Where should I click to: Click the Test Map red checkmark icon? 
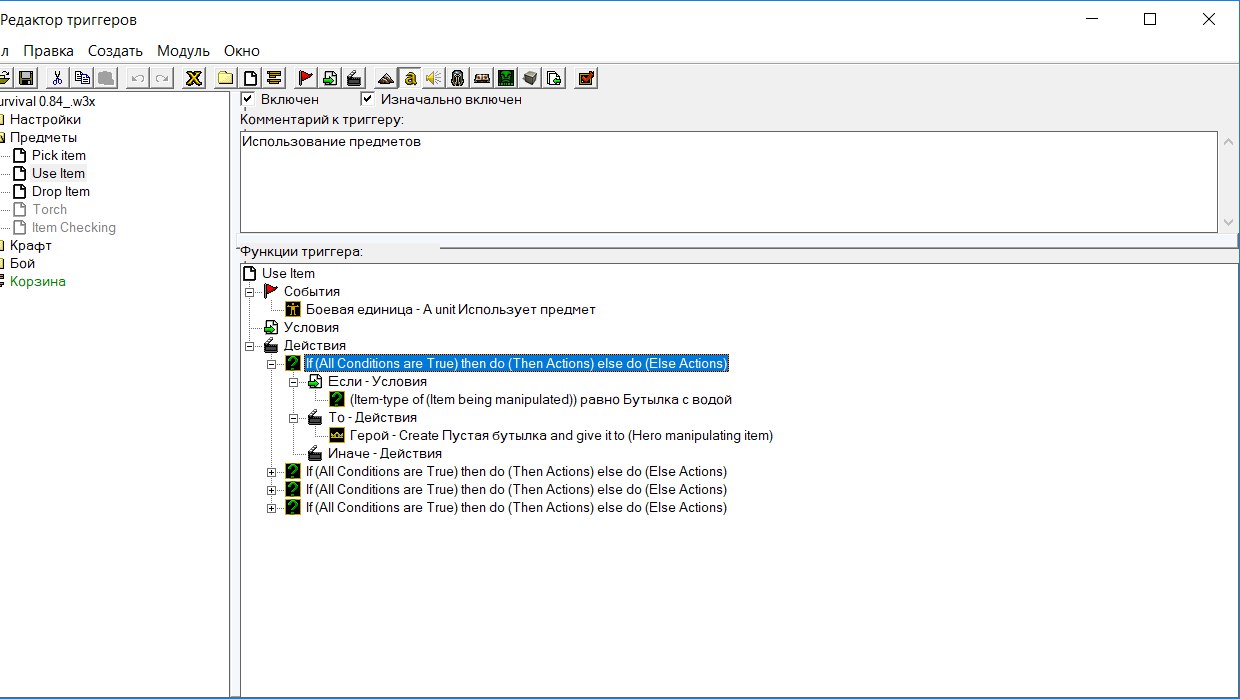pos(587,78)
